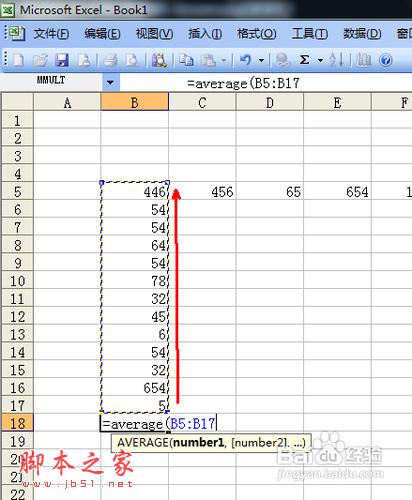
Task: Select row 1 header
Action: [17, 120]
